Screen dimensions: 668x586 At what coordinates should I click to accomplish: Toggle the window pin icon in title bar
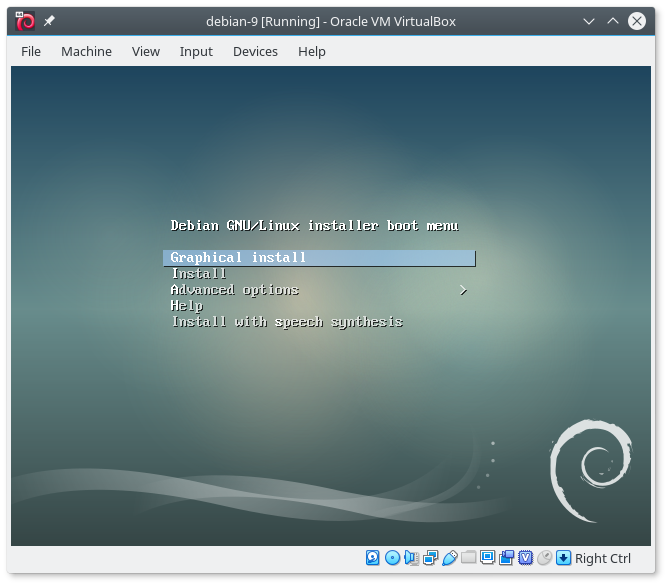pos(49,21)
